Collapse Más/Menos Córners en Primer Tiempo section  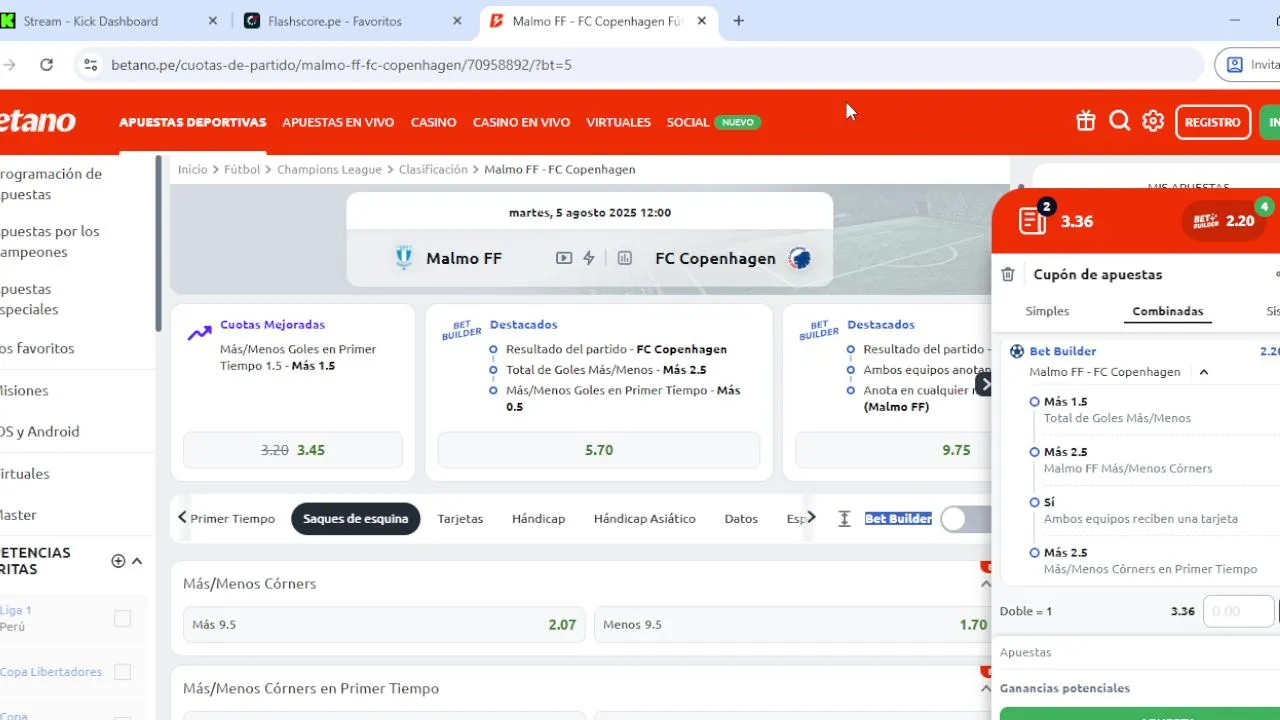coord(985,689)
